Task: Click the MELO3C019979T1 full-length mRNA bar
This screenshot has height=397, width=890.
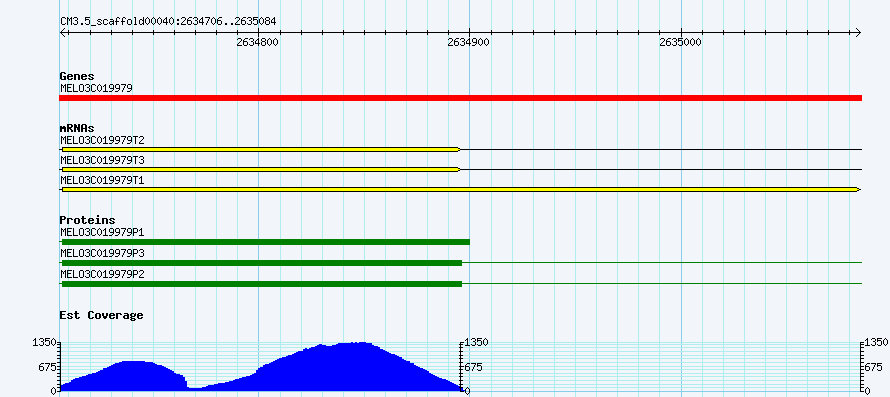Action: tap(460, 189)
